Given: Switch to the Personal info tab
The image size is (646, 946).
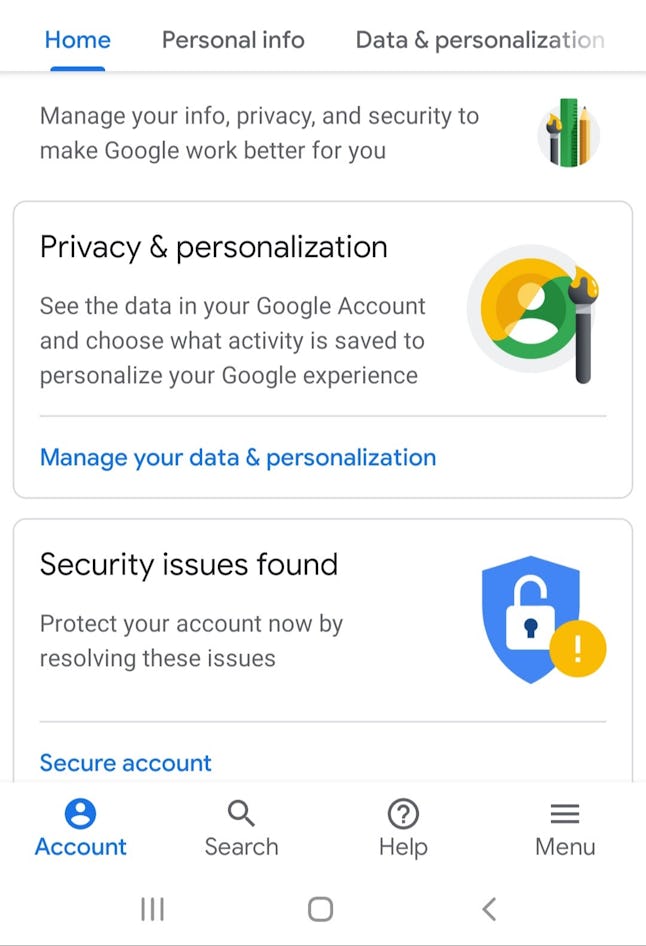Looking at the screenshot, I should click(233, 40).
